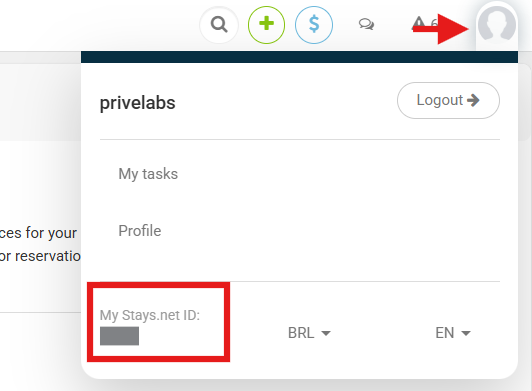Open search with the magnifier icon
The image size is (532, 391).
pos(219,25)
